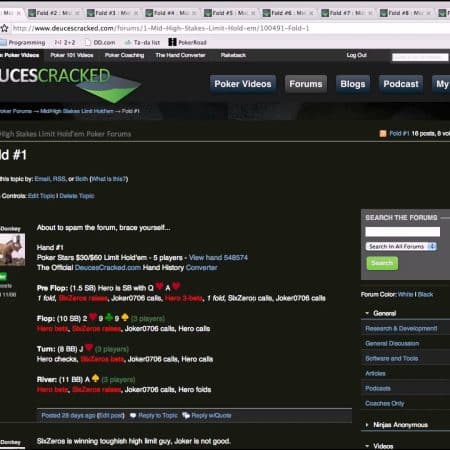Open the 2+2 bookmark
Viewport: 450px width, 450px height.
click(x=65, y=43)
